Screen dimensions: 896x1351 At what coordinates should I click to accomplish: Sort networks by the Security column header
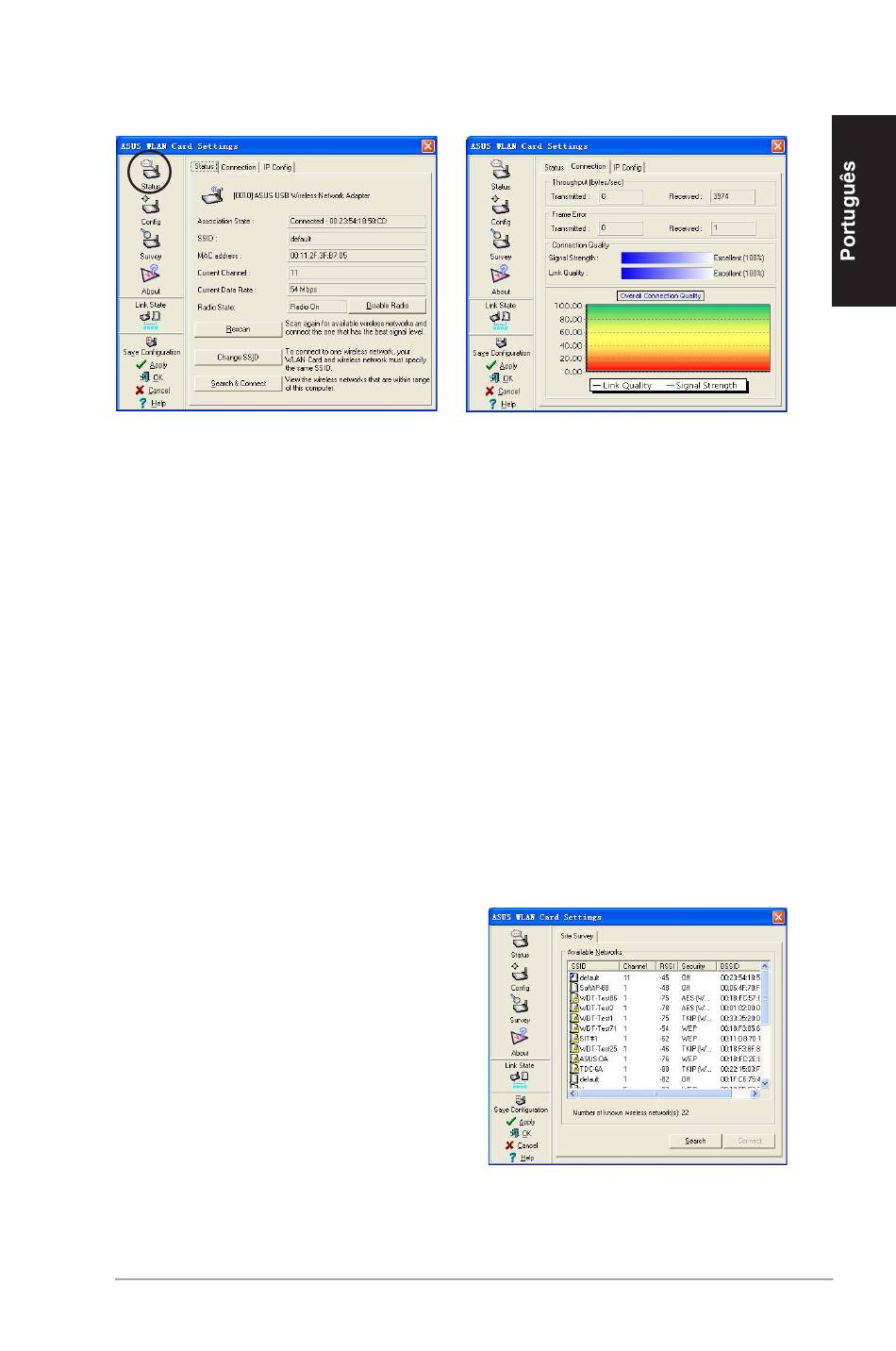698,967
